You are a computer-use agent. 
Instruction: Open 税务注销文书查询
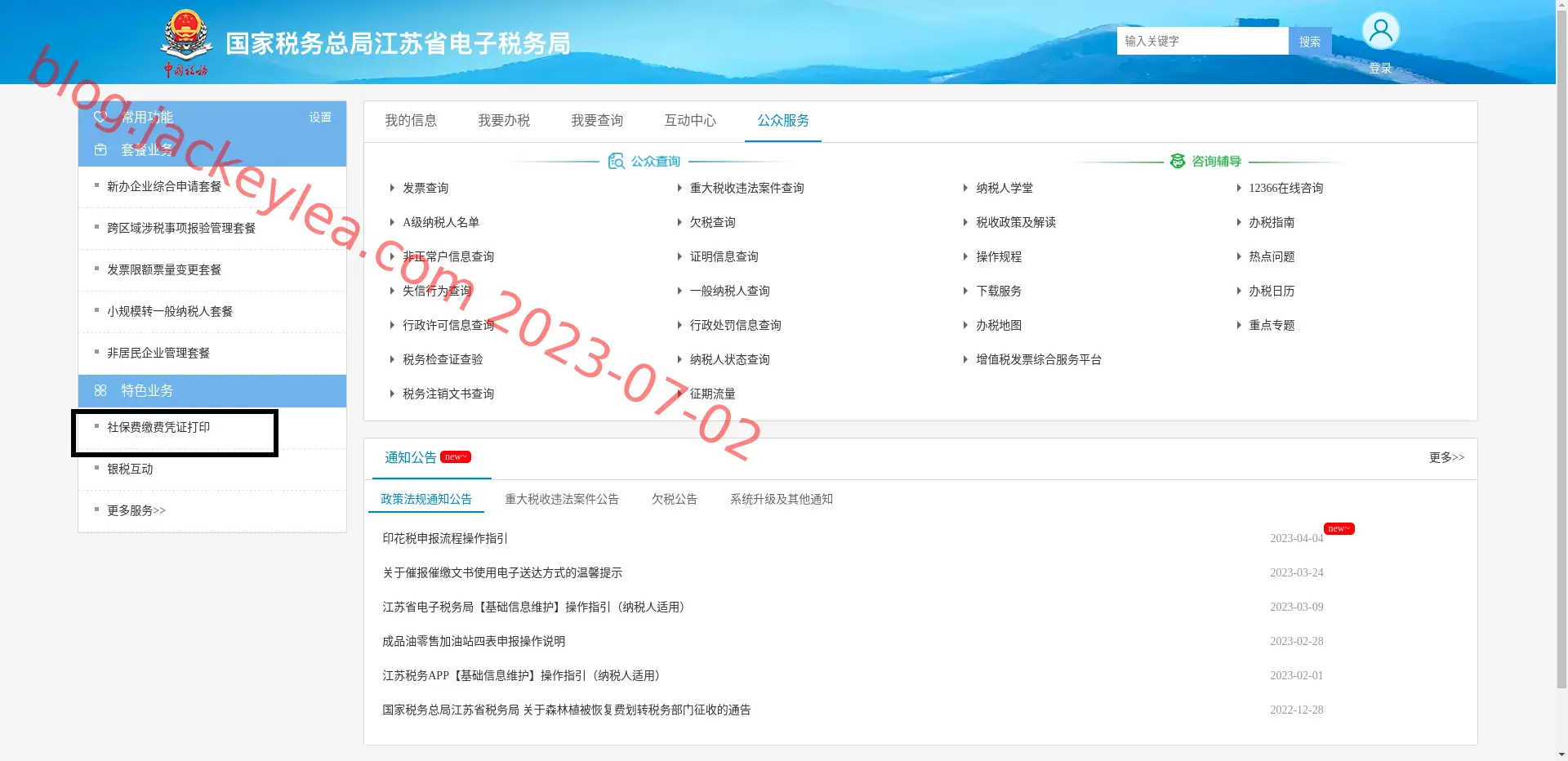448,394
